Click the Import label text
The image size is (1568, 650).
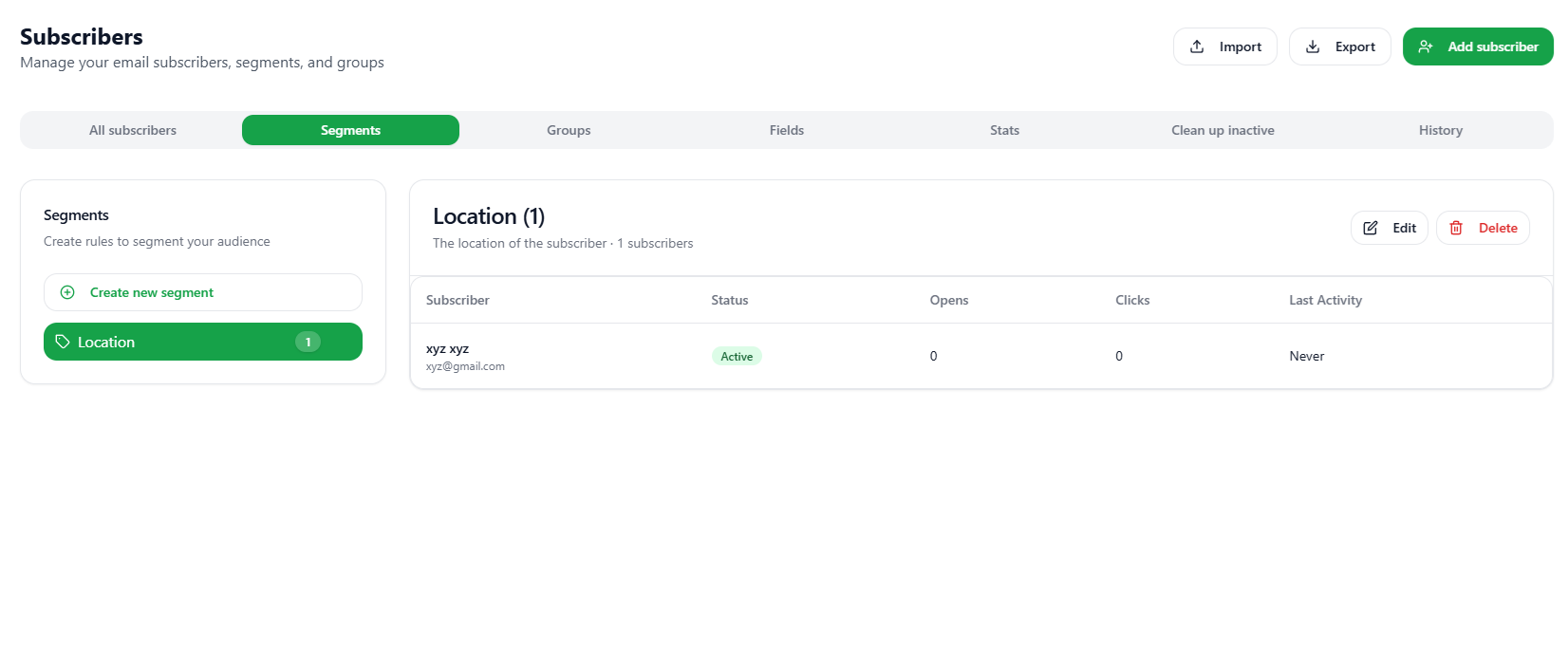[1241, 46]
